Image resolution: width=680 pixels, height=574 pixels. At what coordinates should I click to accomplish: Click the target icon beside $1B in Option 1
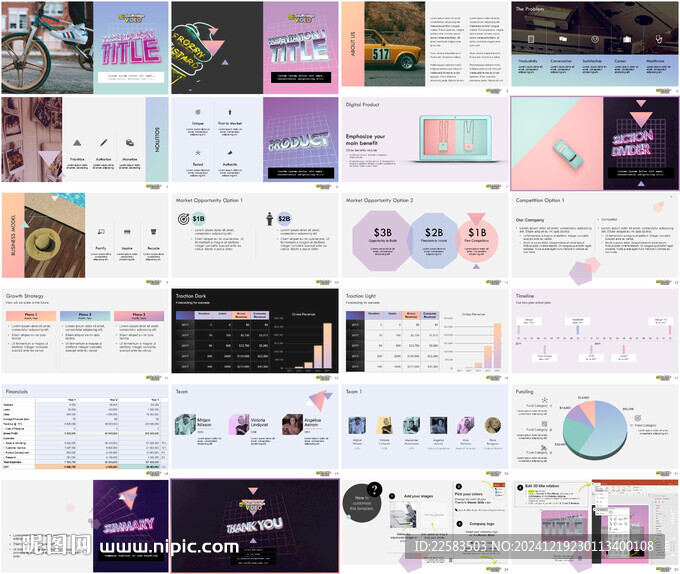coord(183,219)
